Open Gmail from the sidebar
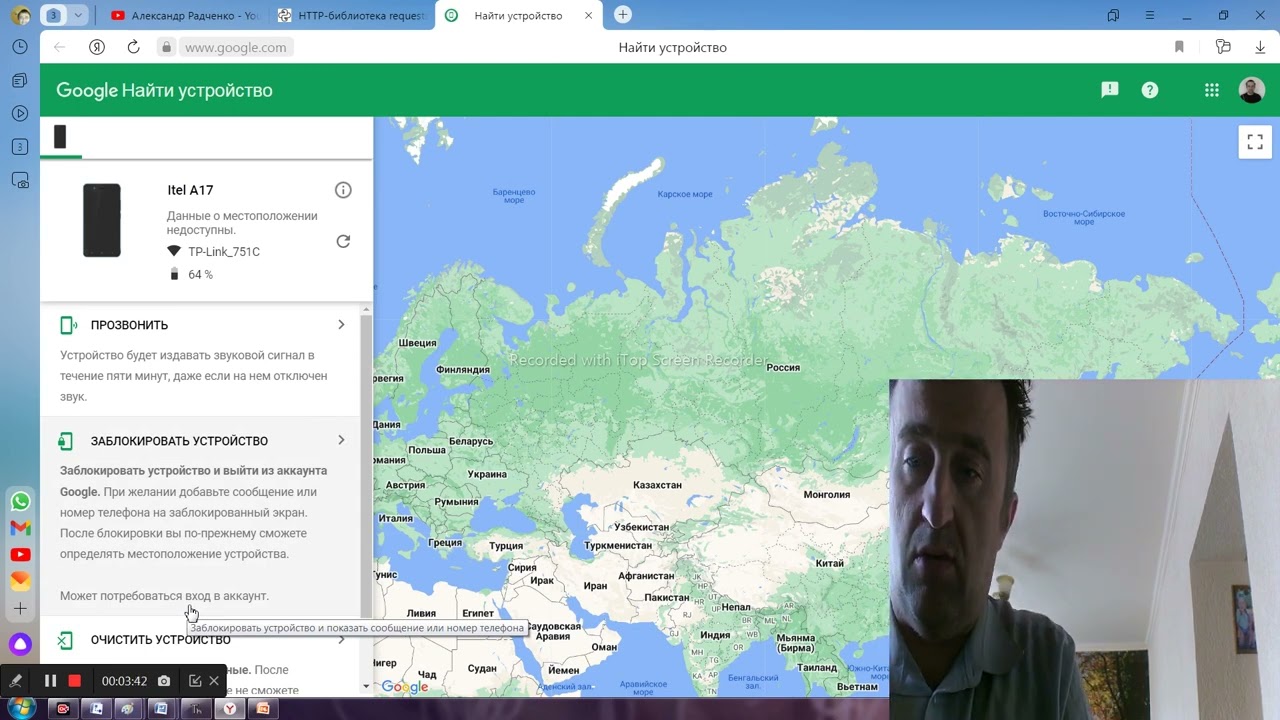The height and width of the screenshot is (720, 1280). pyautogui.click(x=20, y=528)
